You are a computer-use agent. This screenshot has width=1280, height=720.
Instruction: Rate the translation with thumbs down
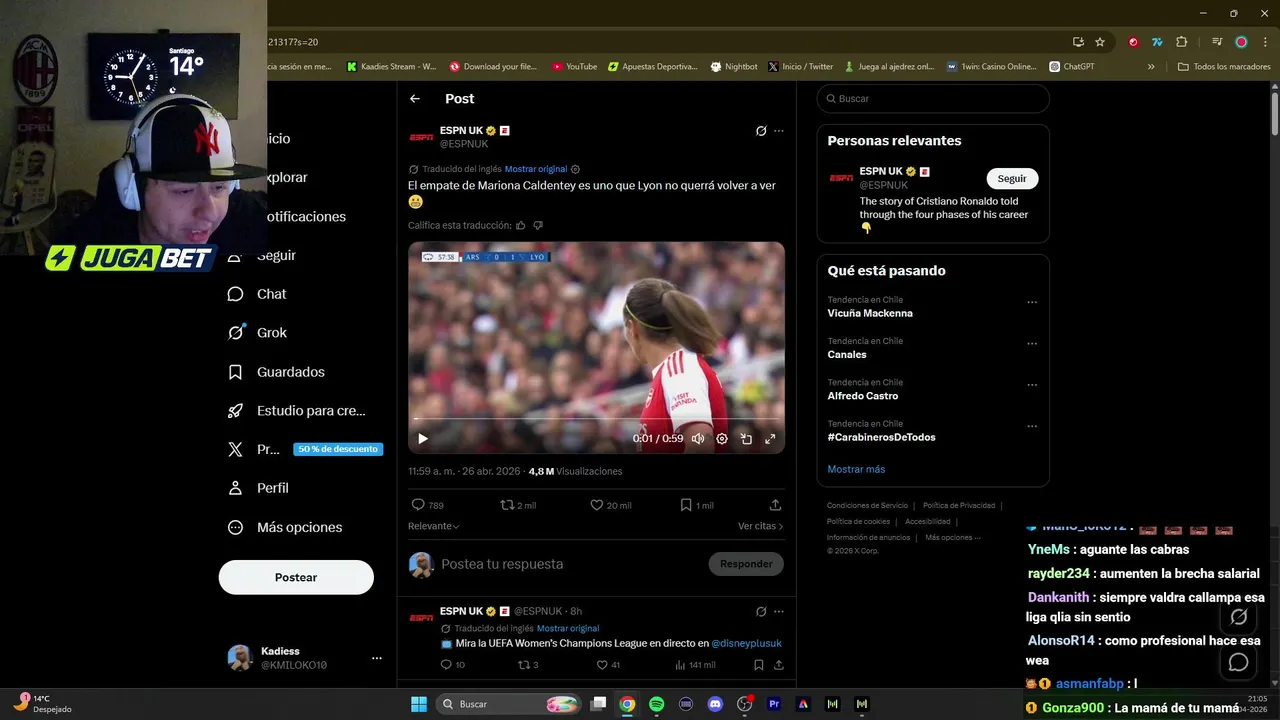538,226
